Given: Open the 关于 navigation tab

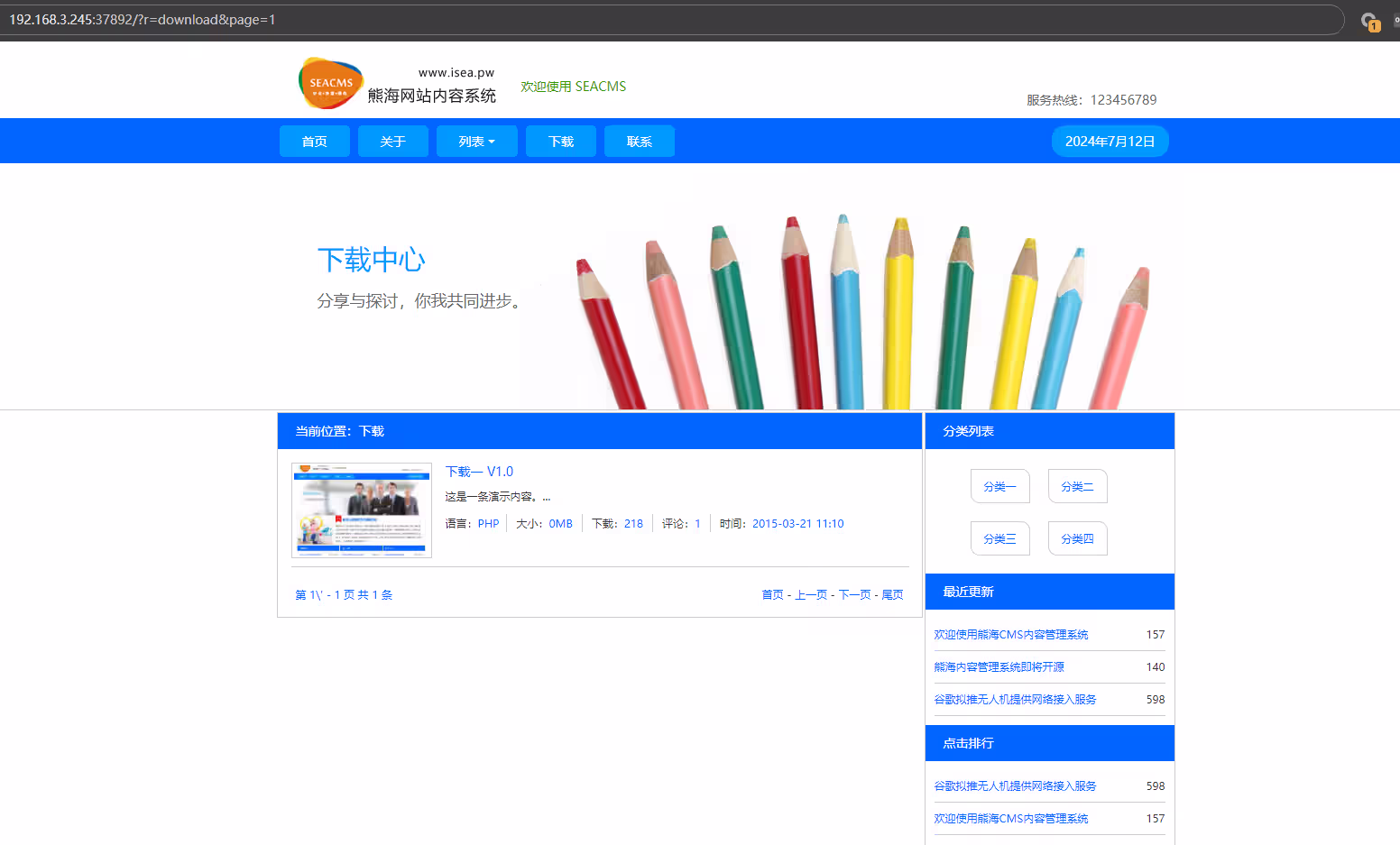Looking at the screenshot, I should pos(392,142).
